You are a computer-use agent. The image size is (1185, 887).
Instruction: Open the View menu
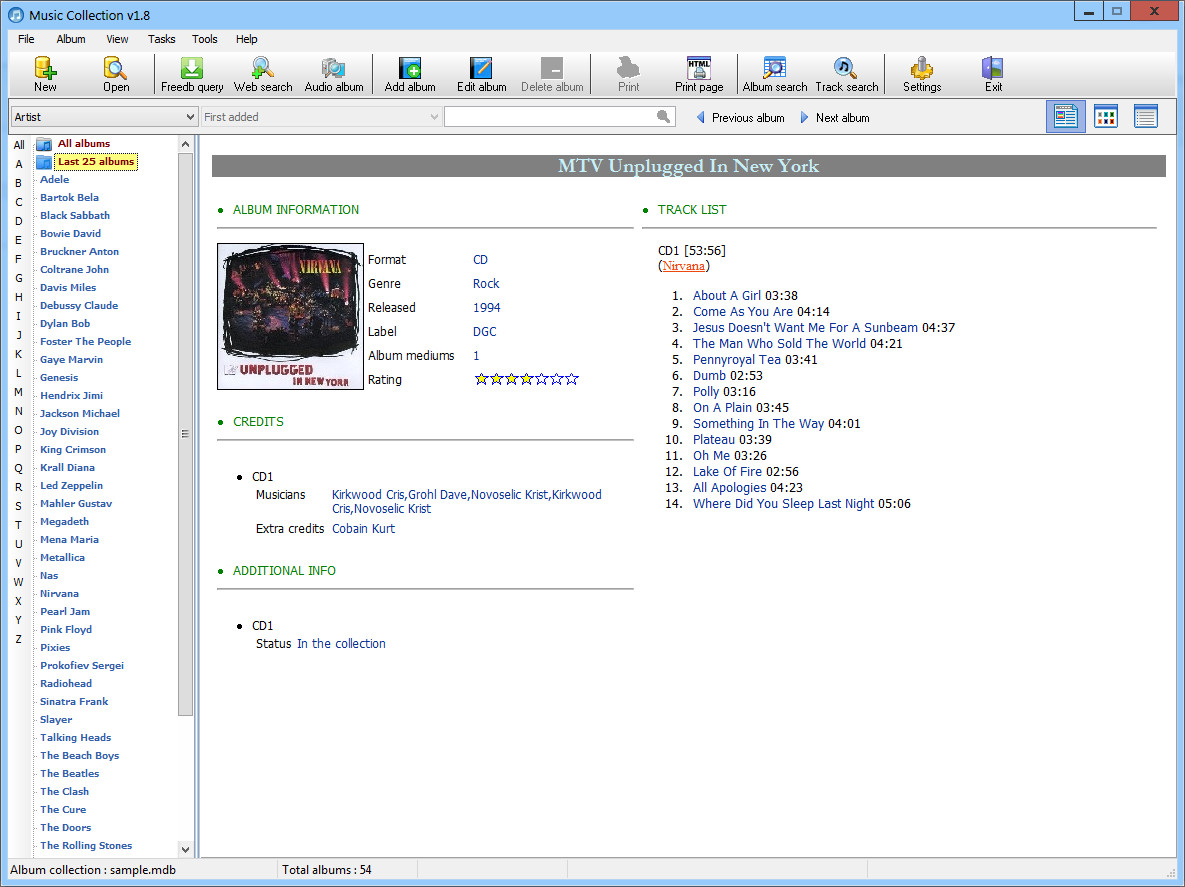(117, 39)
